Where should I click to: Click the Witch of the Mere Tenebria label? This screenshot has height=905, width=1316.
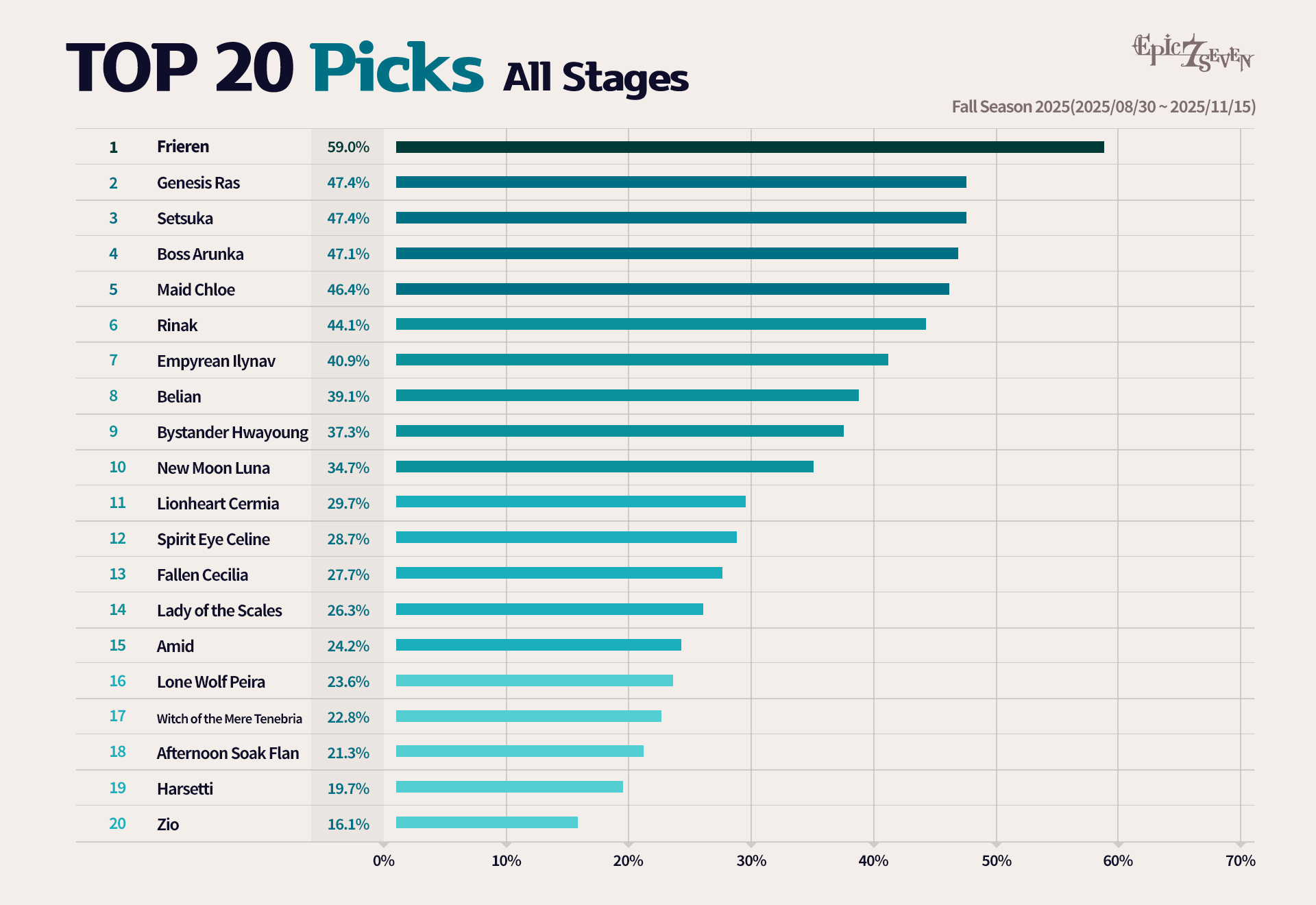pyautogui.click(x=229, y=719)
